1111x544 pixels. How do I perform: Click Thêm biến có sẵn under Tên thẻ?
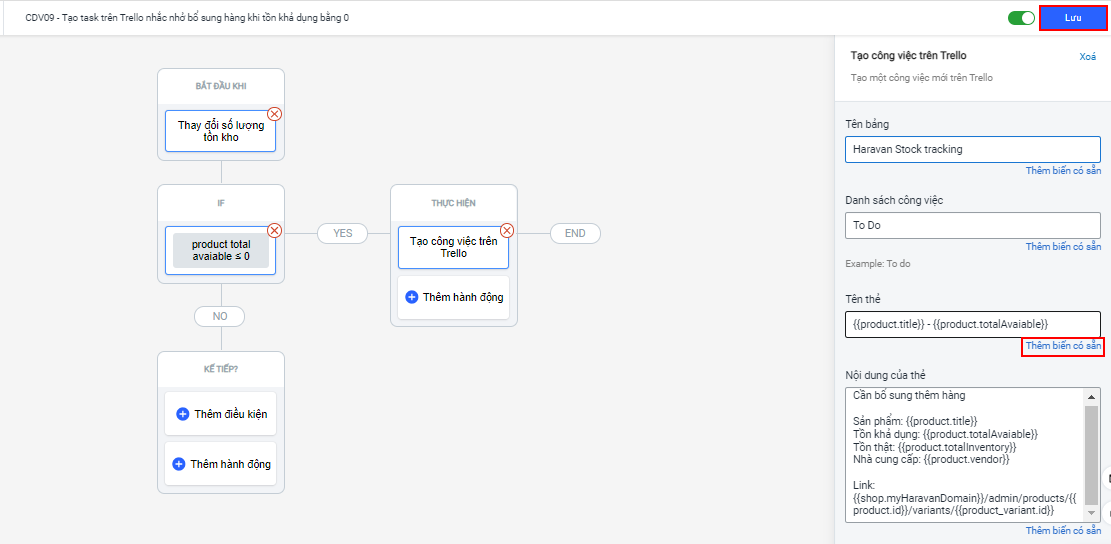pyautogui.click(x=1063, y=346)
